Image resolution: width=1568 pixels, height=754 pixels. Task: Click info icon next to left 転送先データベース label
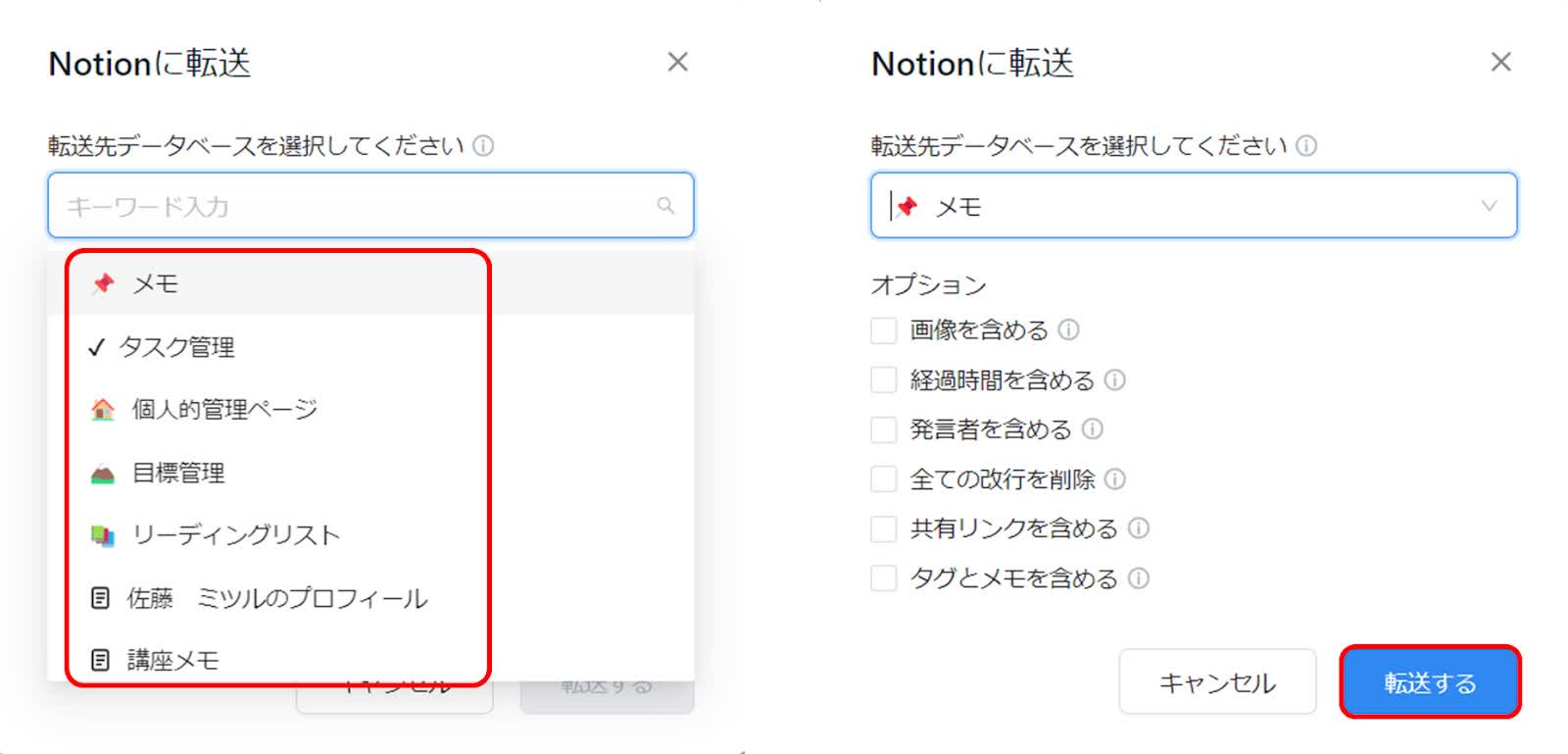[x=483, y=146]
